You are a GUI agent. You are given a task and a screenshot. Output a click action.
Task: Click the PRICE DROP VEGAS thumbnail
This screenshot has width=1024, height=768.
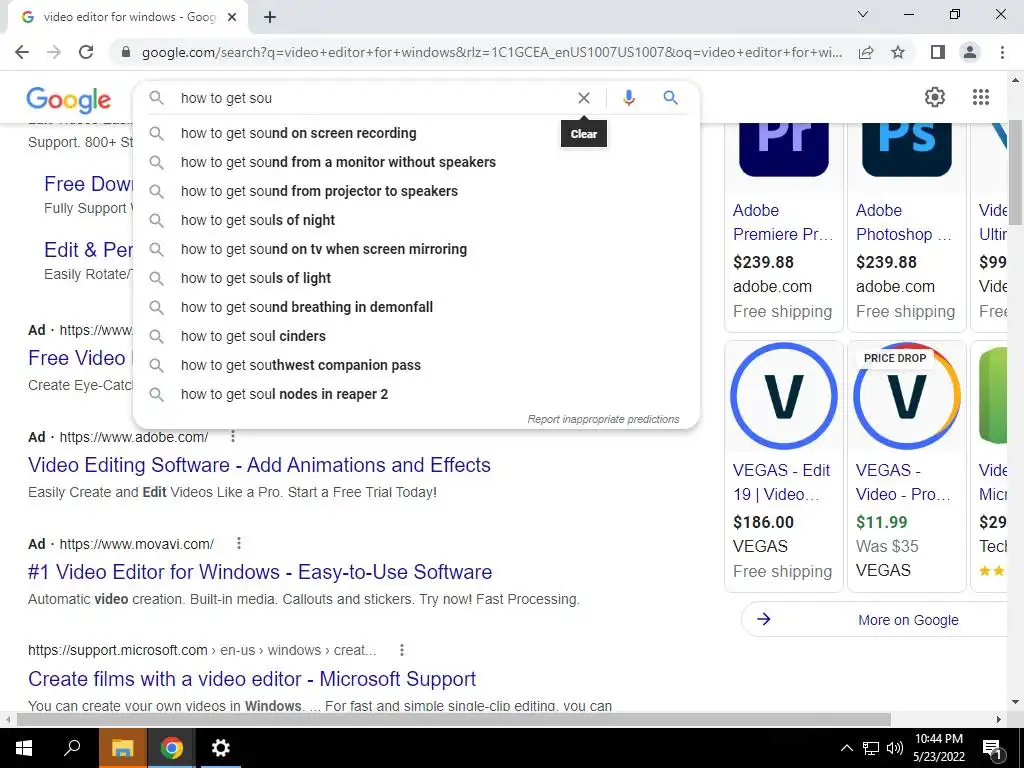click(906, 396)
